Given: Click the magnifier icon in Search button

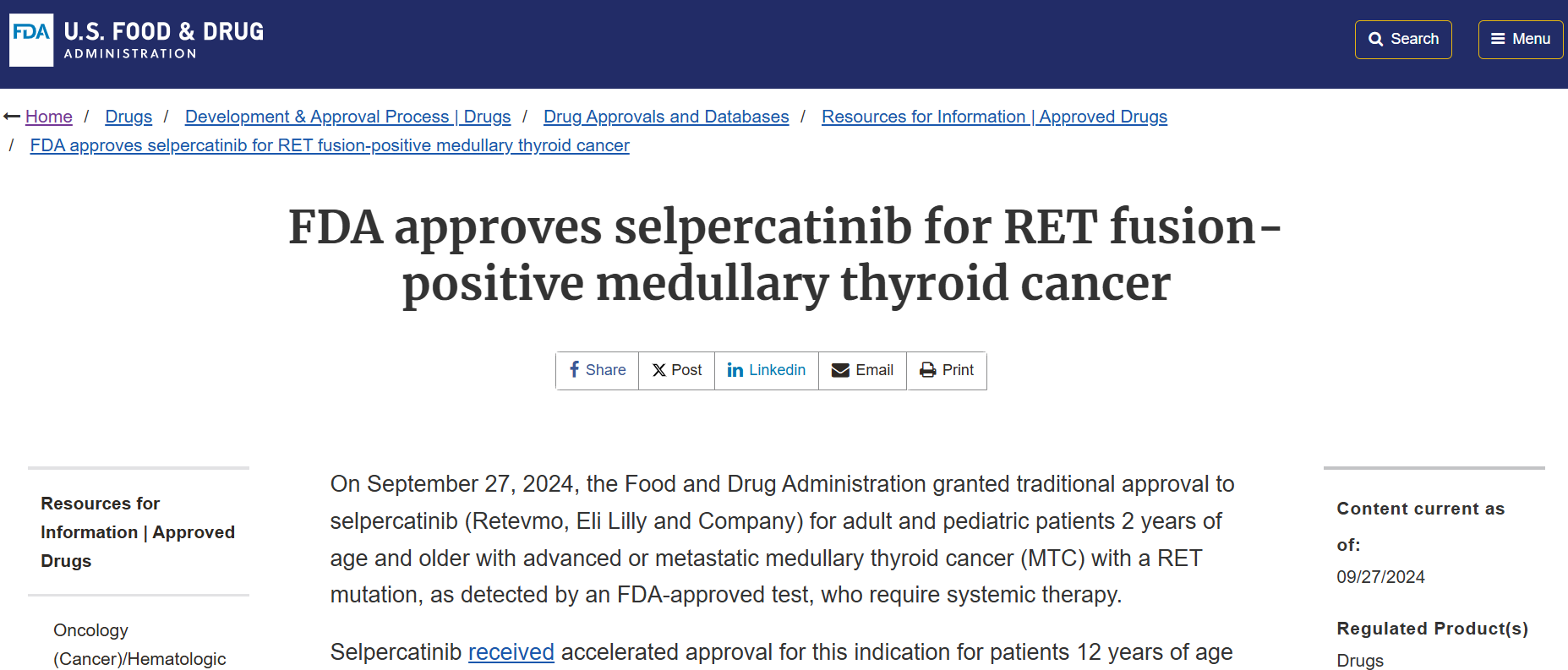Looking at the screenshot, I should click(x=1375, y=40).
